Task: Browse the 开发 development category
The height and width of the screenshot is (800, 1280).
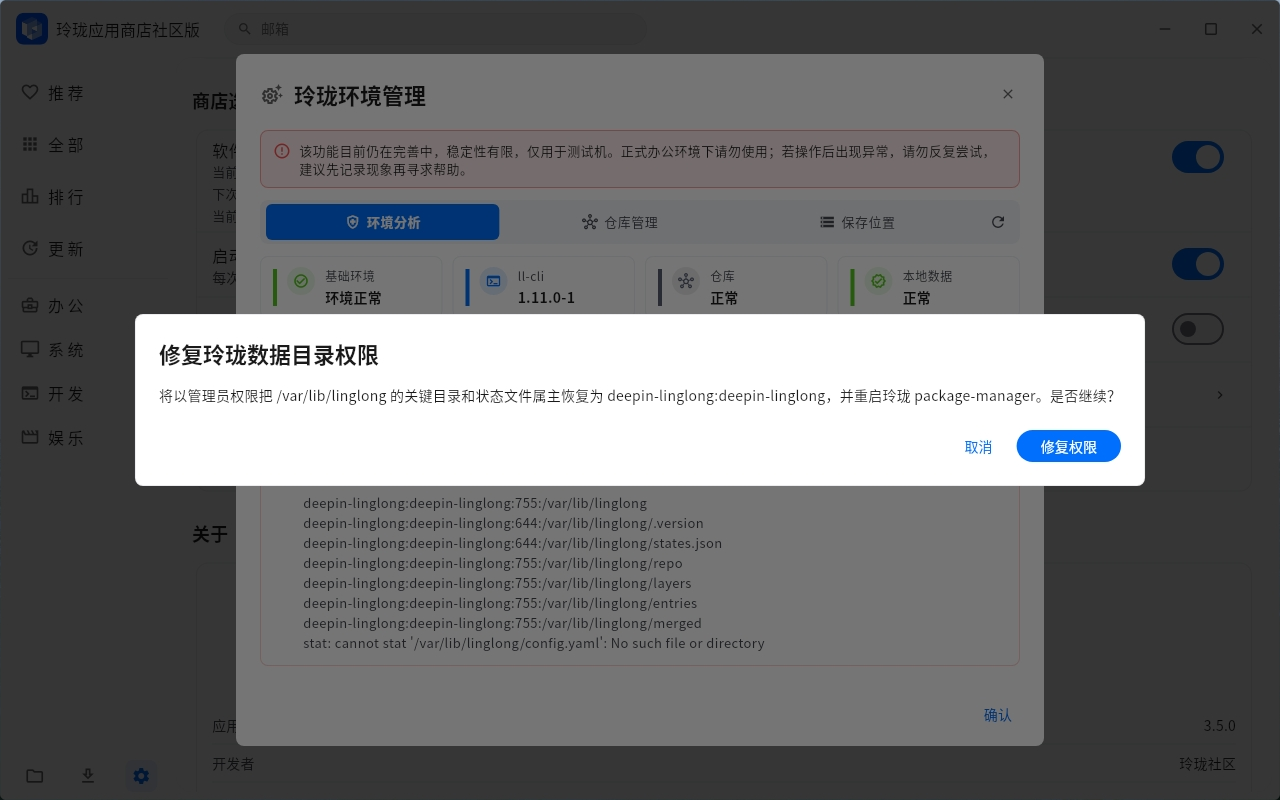Action: click(x=53, y=394)
